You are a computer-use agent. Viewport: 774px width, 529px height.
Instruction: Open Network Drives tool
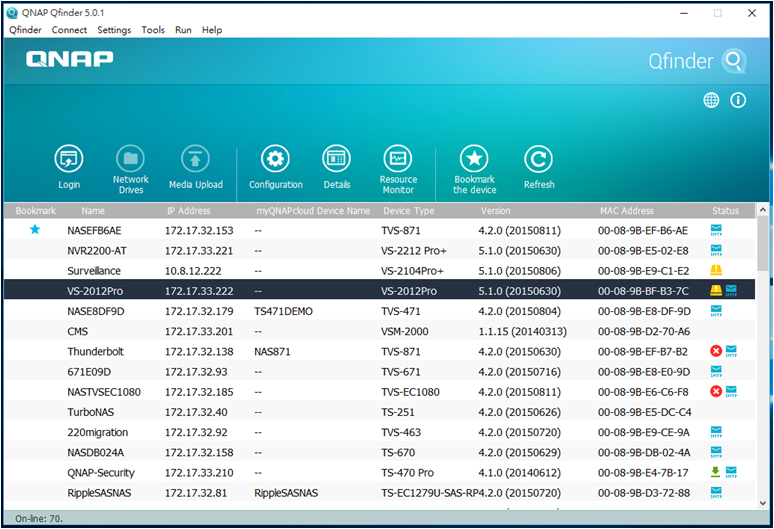tap(130, 159)
